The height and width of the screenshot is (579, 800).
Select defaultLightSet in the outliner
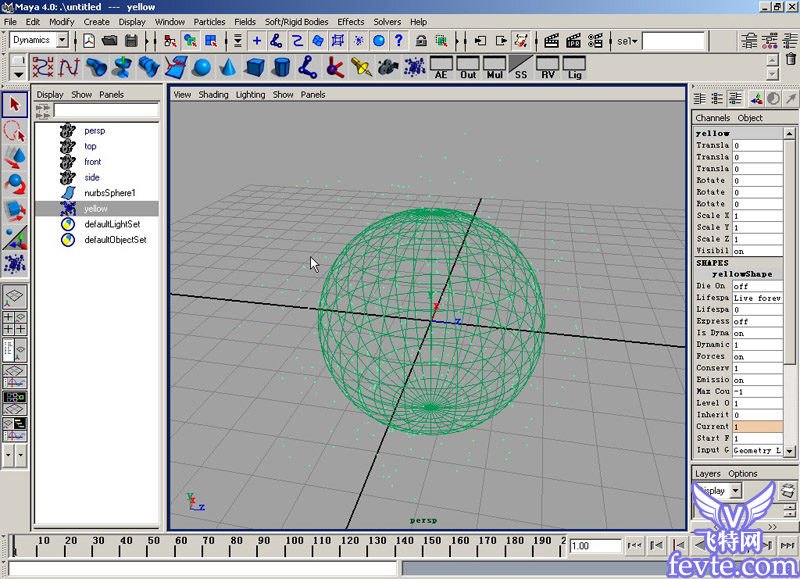112,224
